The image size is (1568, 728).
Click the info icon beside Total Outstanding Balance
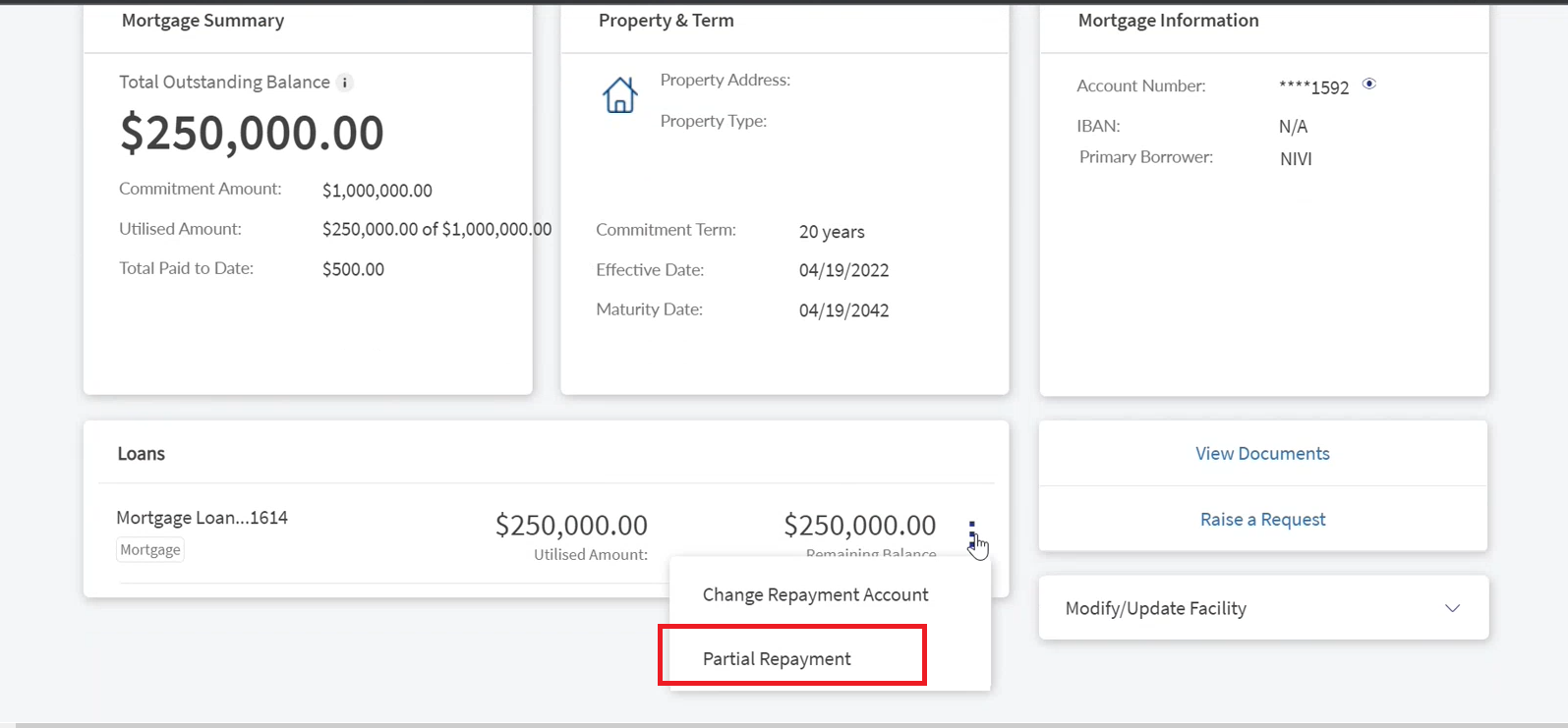[x=345, y=83]
